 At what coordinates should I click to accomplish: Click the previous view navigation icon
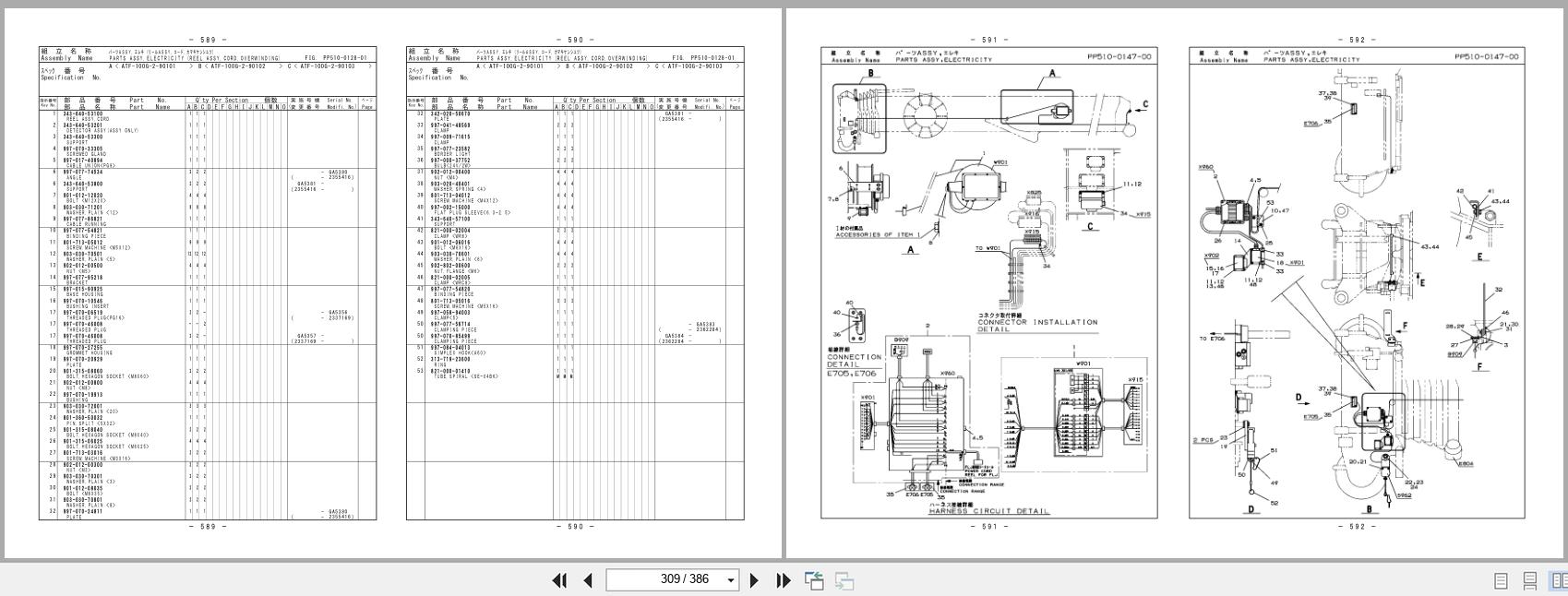point(814,580)
